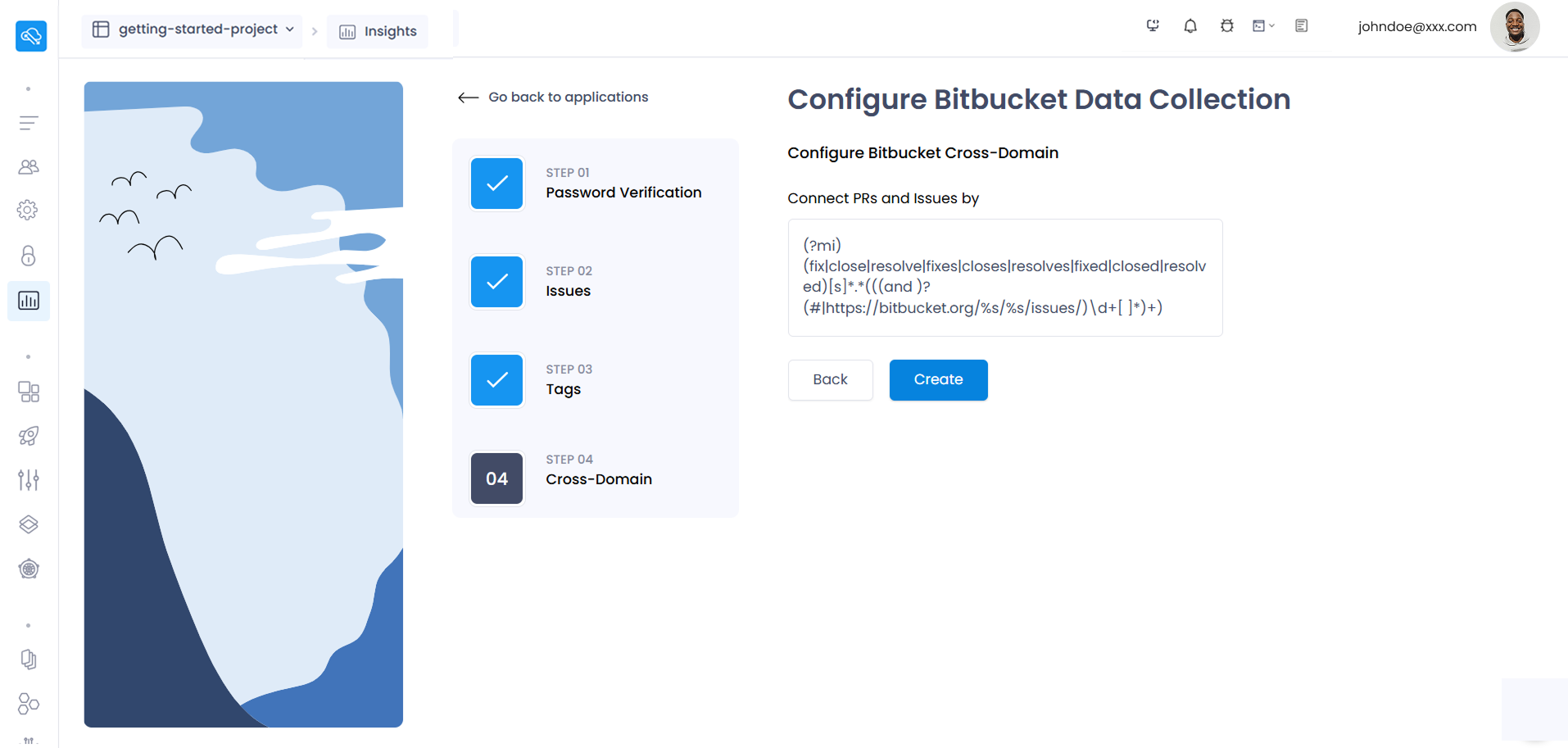Image resolution: width=1568 pixels, height=748 pixels.
Task: Open the settings gear sidebar icon
Action: click(x=28, y=210)
